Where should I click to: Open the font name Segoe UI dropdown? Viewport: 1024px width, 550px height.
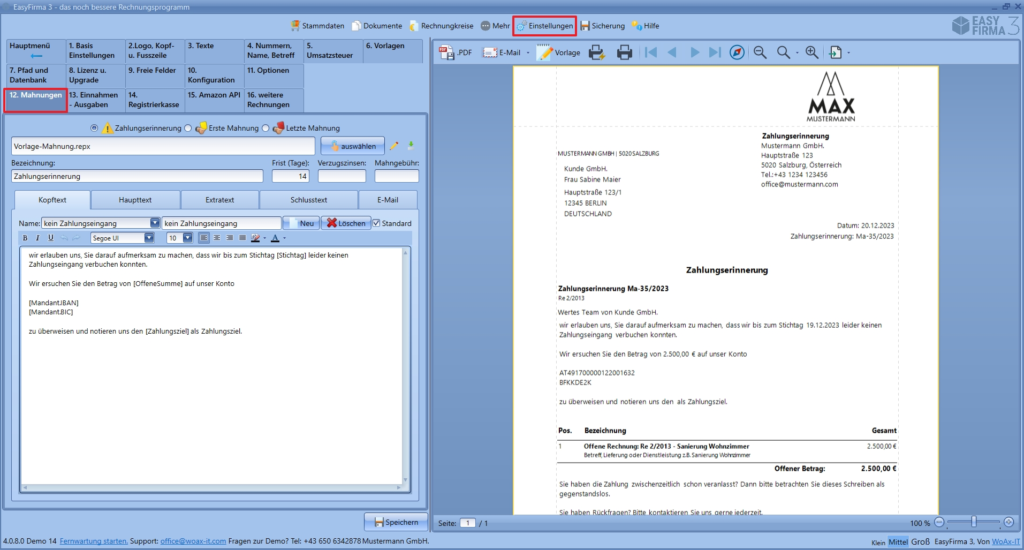pos(149,238)
